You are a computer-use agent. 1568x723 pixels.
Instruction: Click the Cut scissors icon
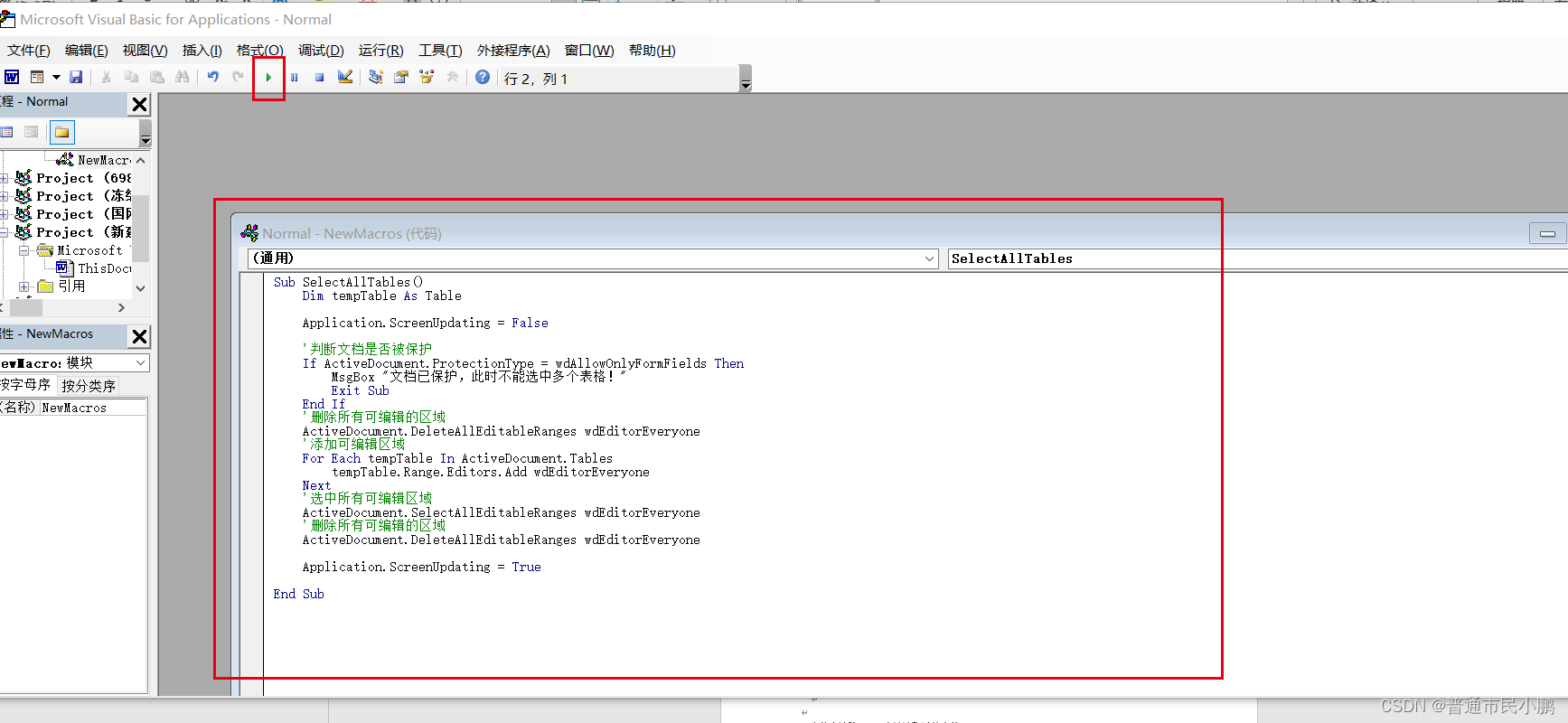[106, 78]
